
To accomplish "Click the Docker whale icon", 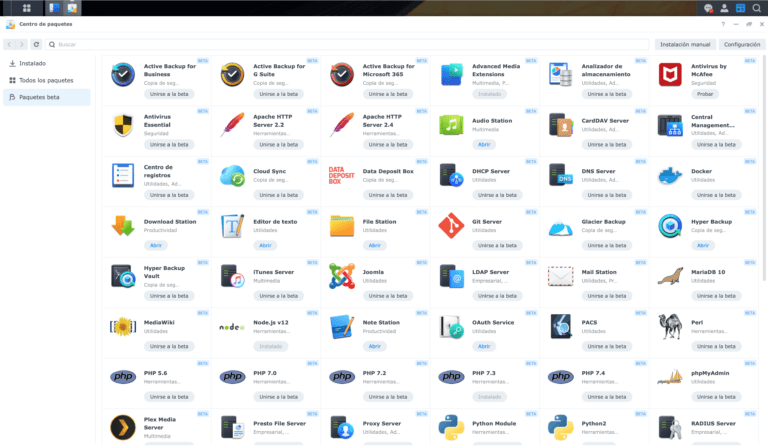I will (670, 176).
